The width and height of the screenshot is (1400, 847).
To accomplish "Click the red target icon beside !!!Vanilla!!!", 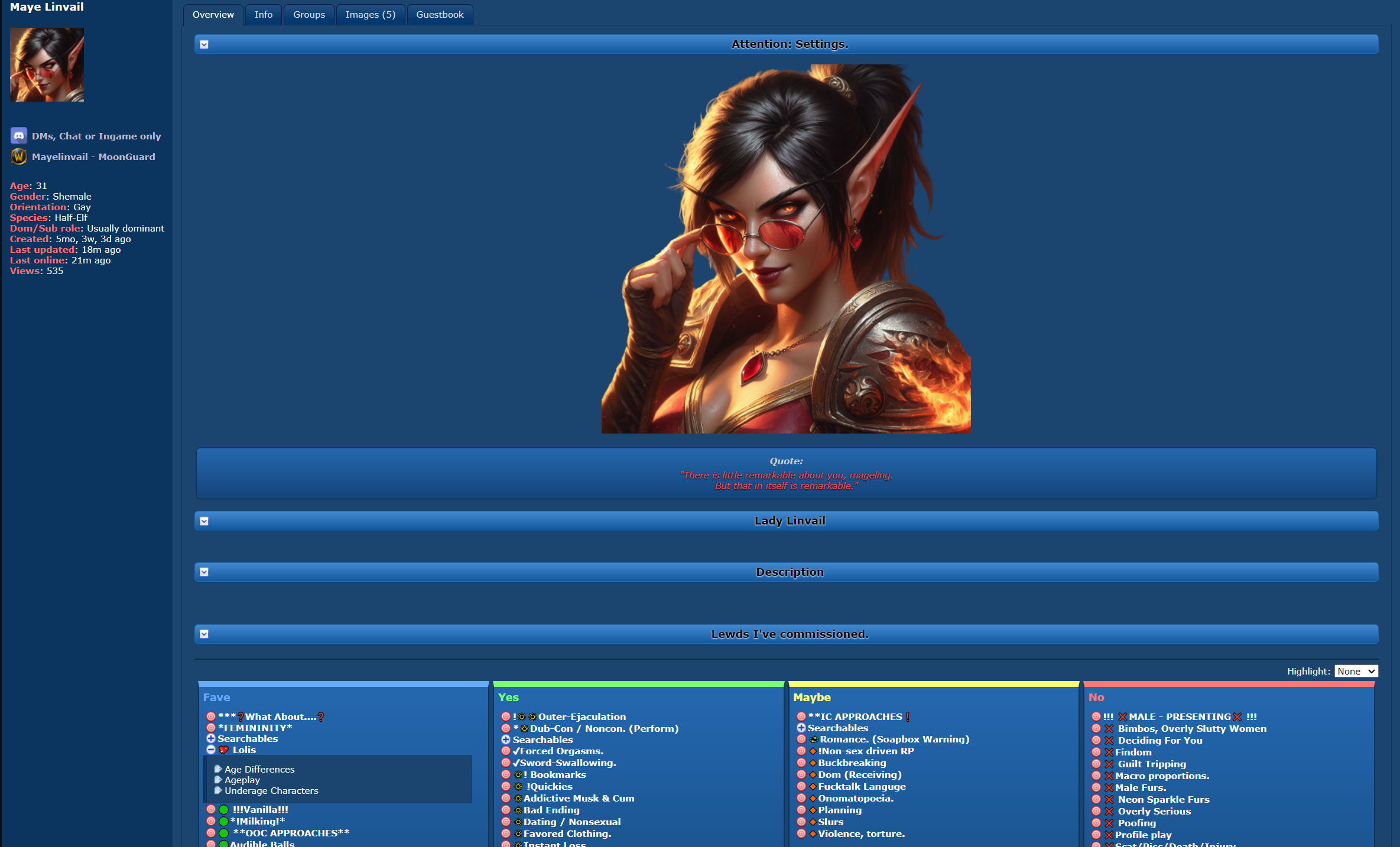I will coord(210,810).
